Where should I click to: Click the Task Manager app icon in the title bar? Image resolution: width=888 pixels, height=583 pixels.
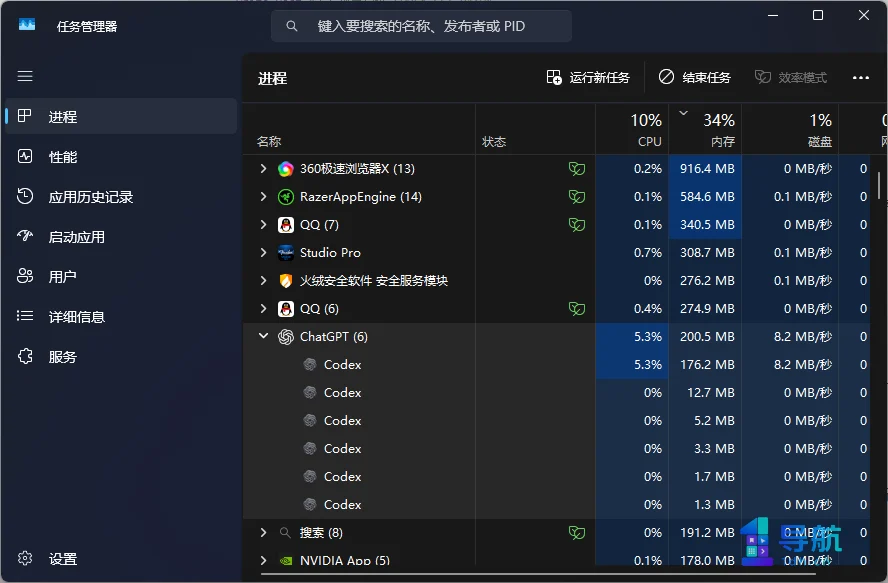(x=27, y=24)
